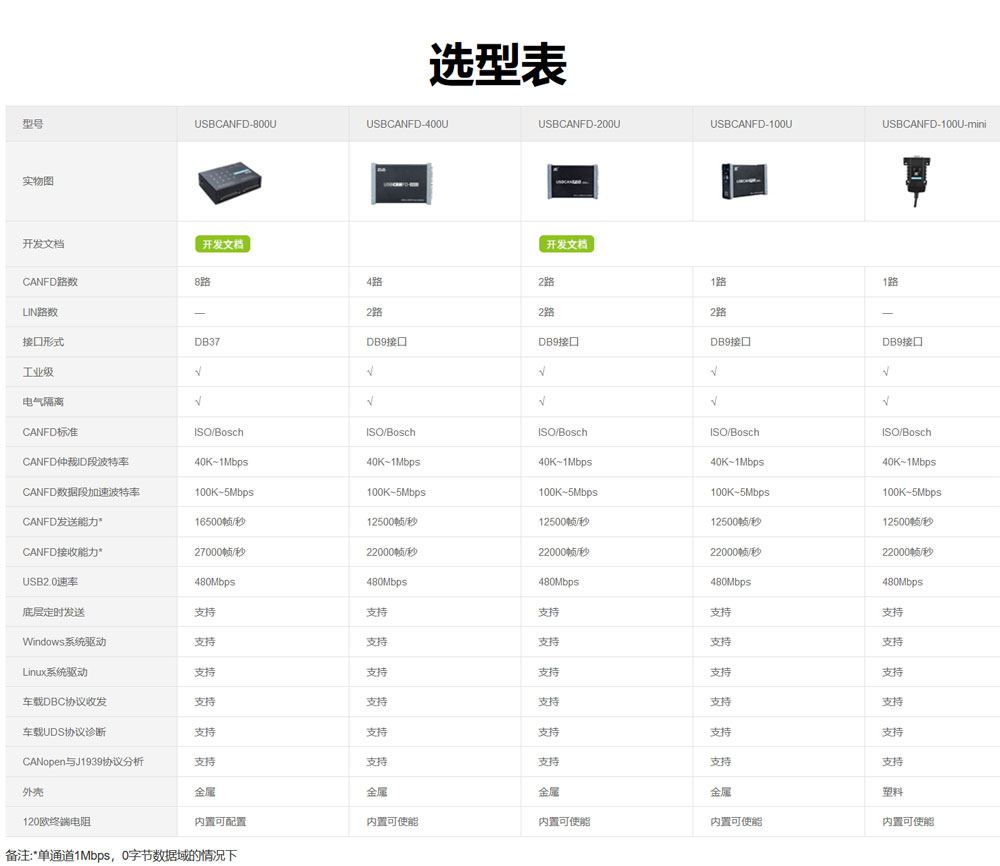Click the 底层定时发送 row label
1000x866 pixels.
click(x=54, y=612)
